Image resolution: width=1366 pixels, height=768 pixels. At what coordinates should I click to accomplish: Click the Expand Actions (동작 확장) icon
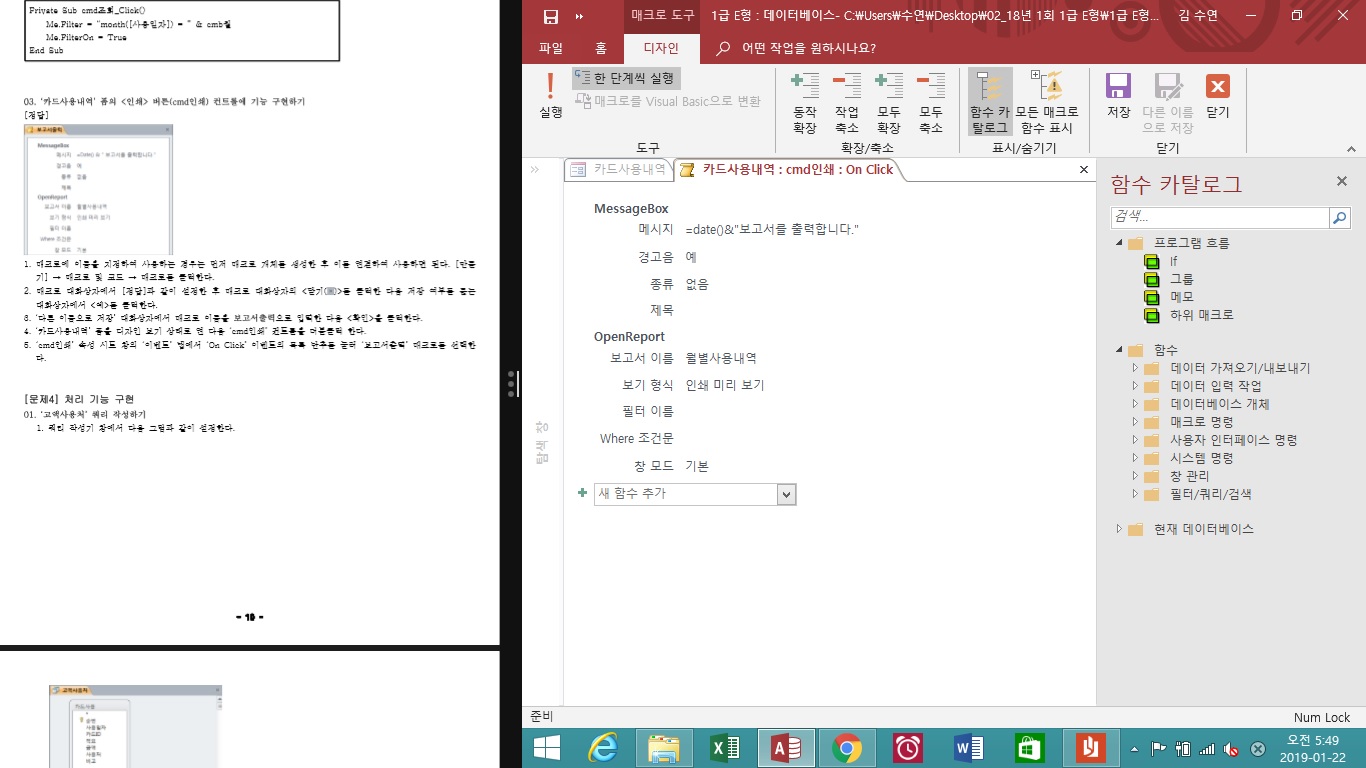click(804, 102)
